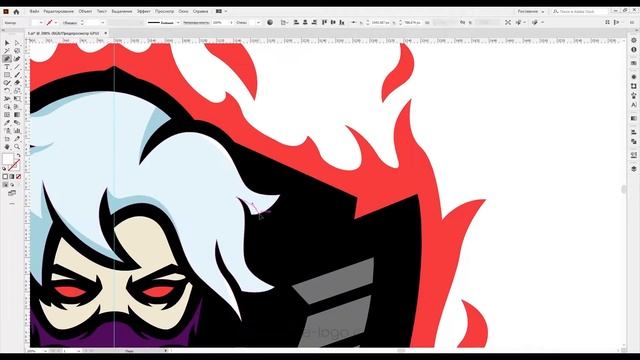This screenshot has height=360, width=640.
Task: Set paint mode to Color button
Action: point(5,177)
